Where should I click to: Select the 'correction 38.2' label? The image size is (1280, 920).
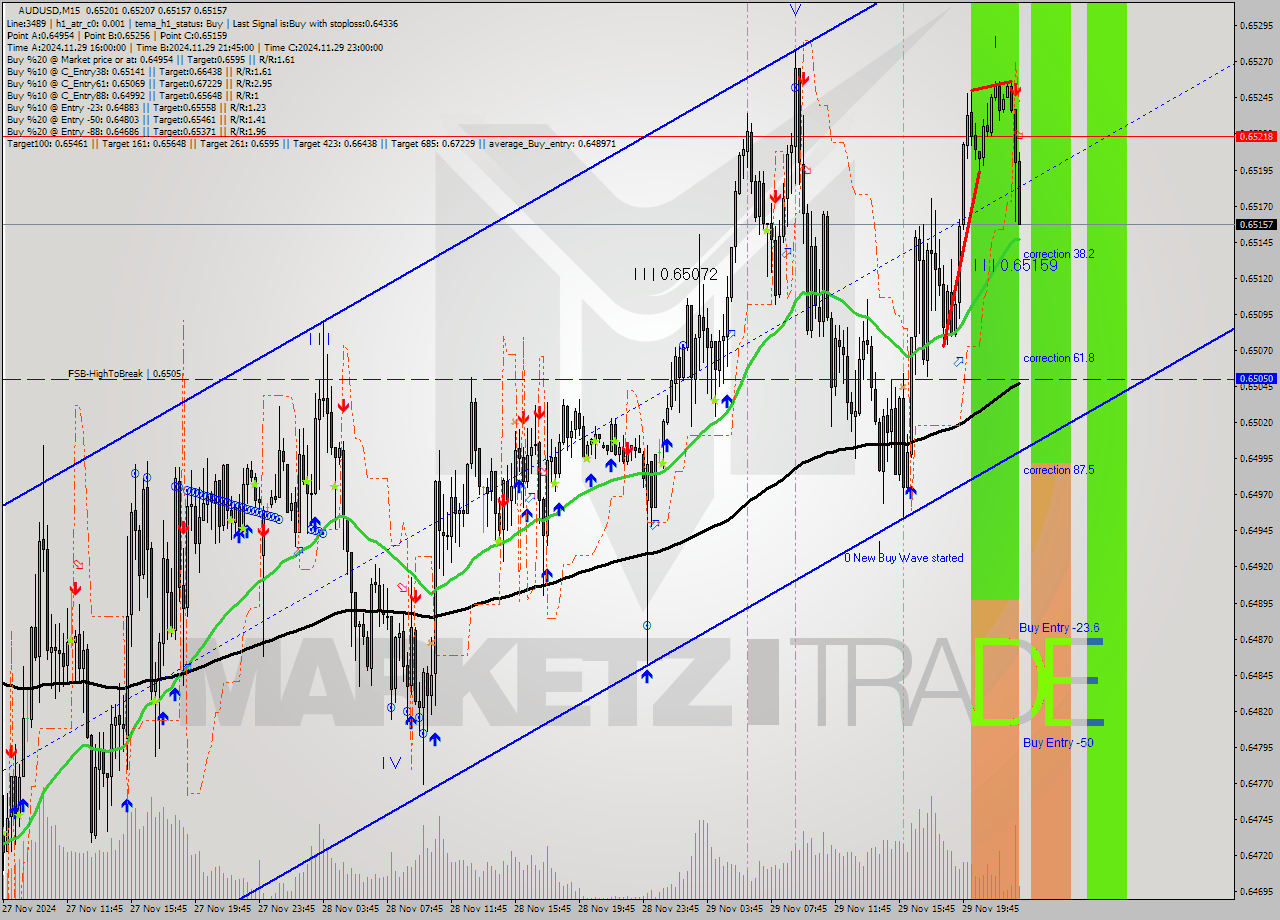click(1058, 254)
